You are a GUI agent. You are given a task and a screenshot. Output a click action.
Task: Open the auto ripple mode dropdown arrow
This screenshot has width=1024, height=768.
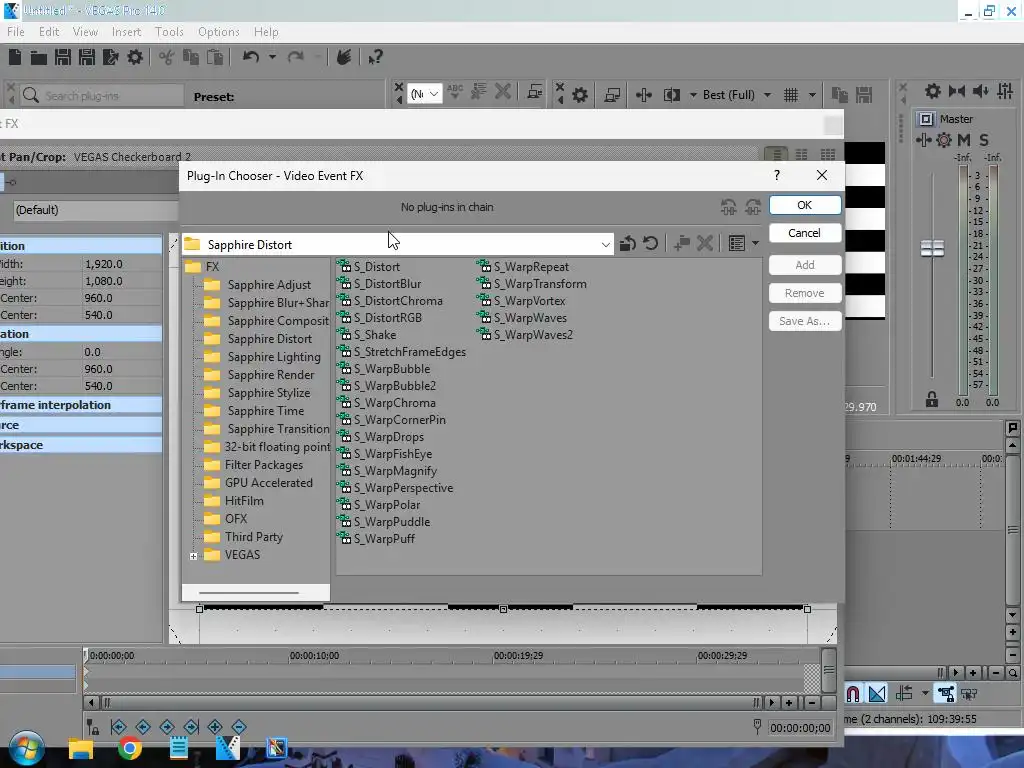[925, 694]
